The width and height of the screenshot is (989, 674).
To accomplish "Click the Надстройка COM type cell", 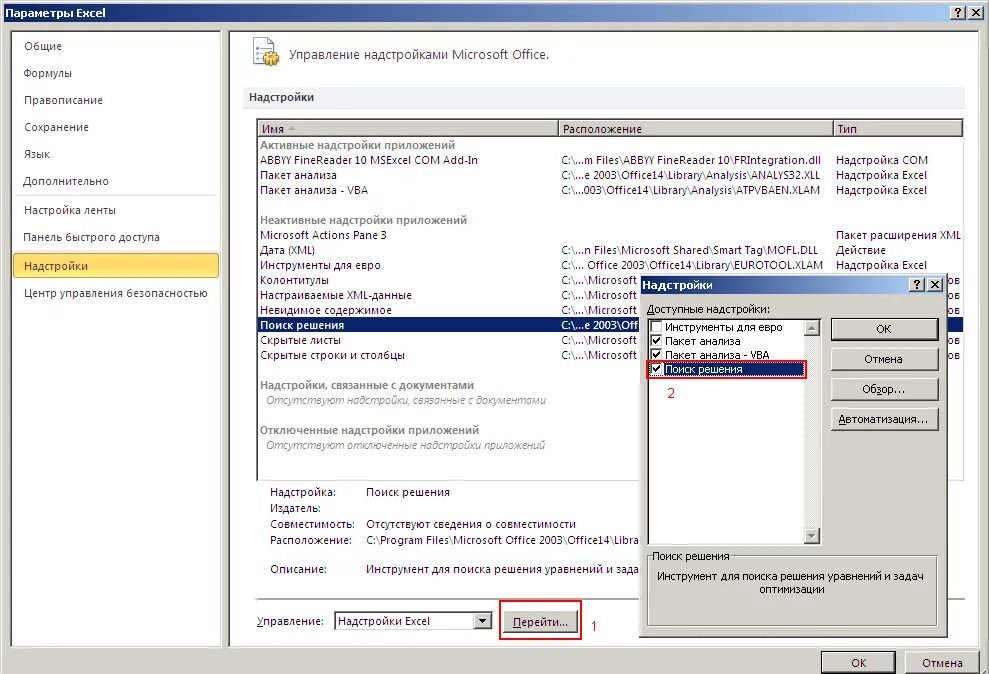I will point(881,160).
